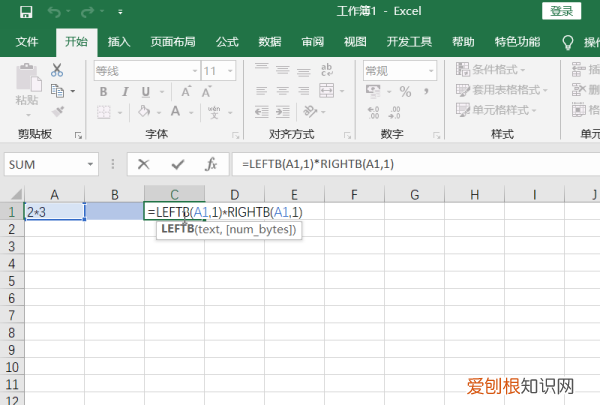Click the Center align icon
Image resolution: width=600 pixels, height=405 pixels.
[x=283, y=91]
